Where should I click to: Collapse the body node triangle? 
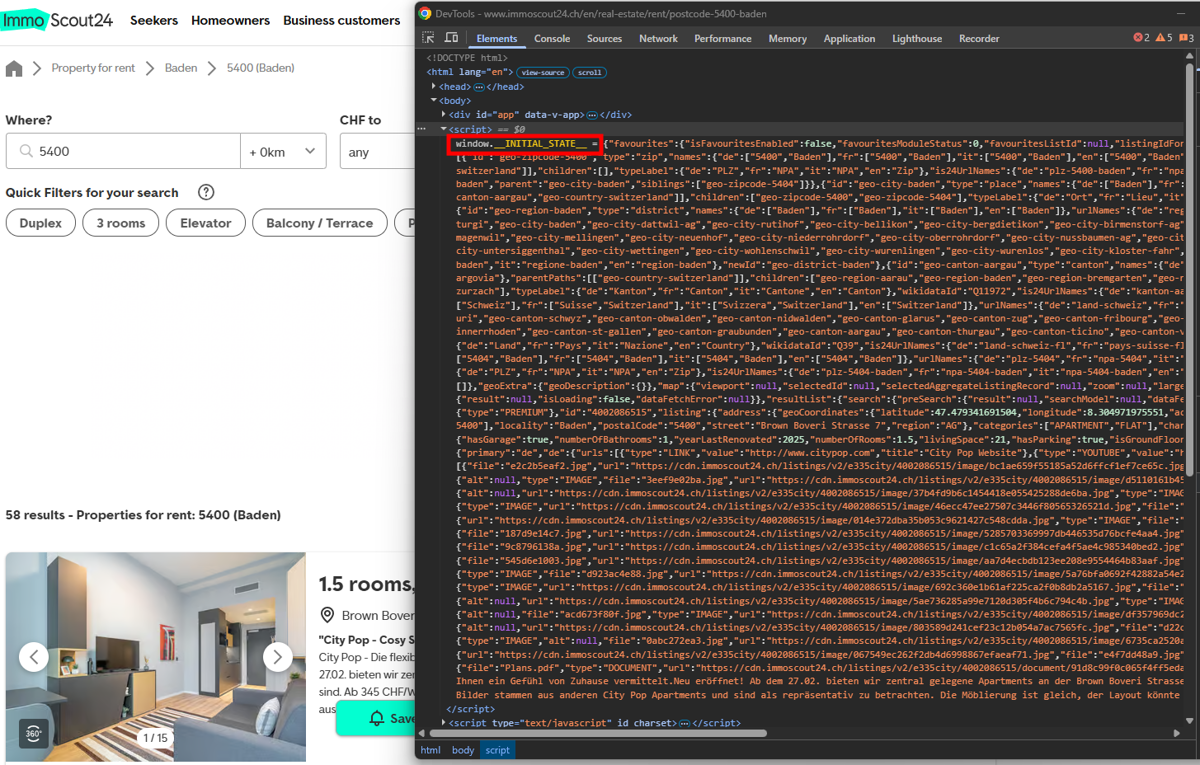[434, 101]
